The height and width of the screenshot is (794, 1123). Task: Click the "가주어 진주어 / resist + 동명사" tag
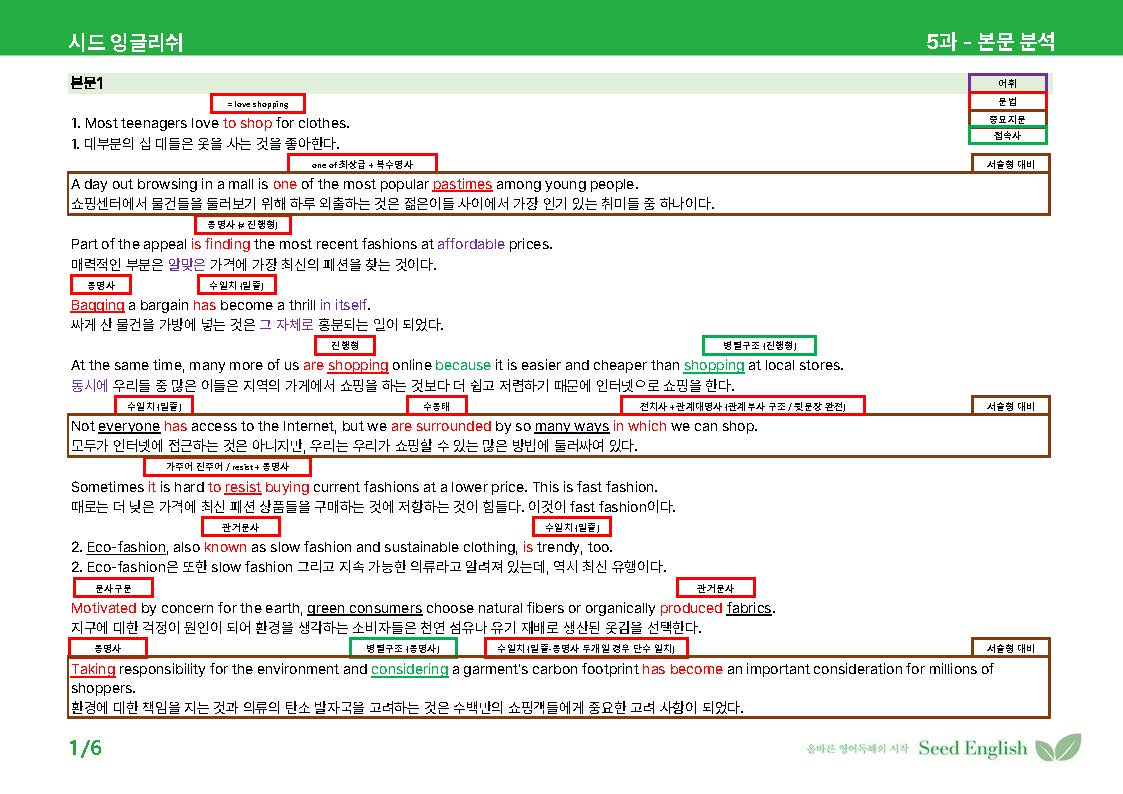(x=230, y=465)
